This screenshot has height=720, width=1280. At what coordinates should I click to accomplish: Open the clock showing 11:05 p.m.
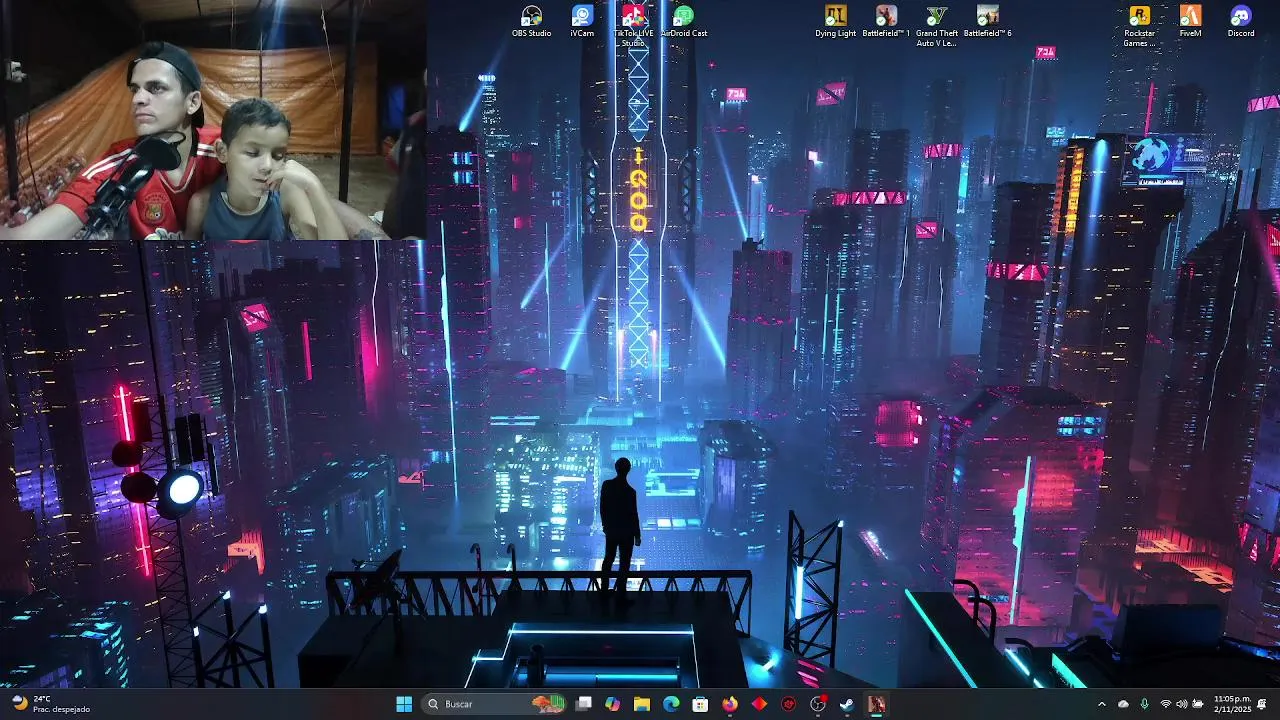tap(1232, 704)
